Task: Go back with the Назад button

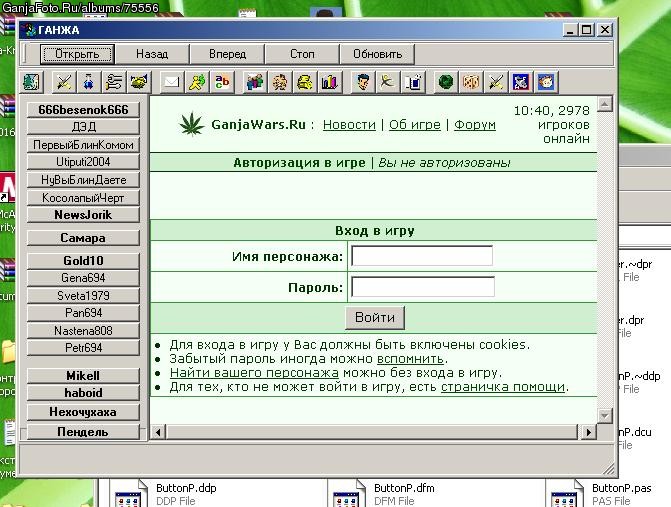Action: point(152,54)
